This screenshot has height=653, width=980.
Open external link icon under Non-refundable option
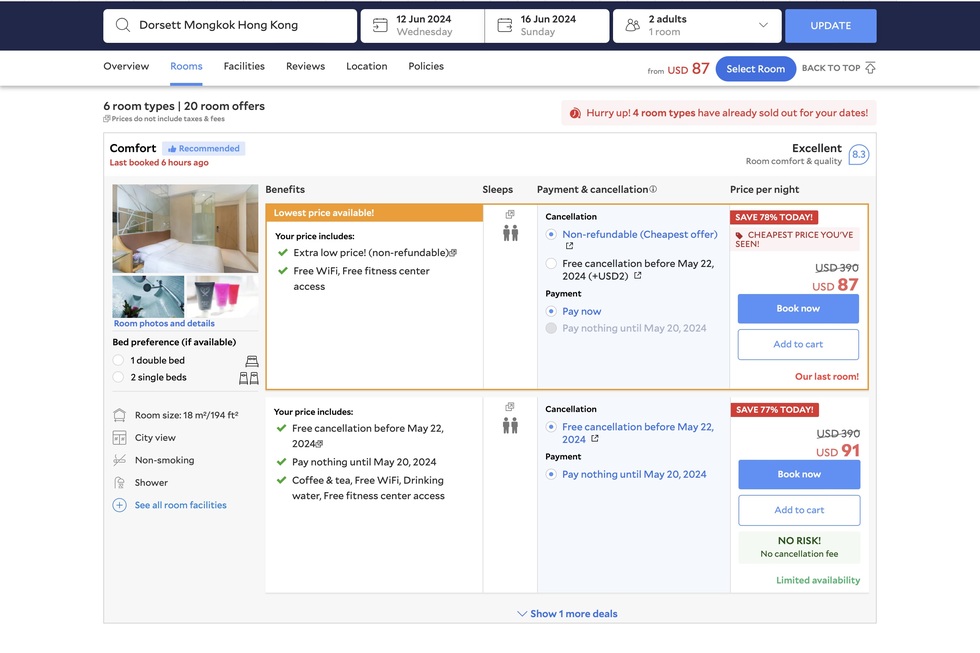pos(569,246)
